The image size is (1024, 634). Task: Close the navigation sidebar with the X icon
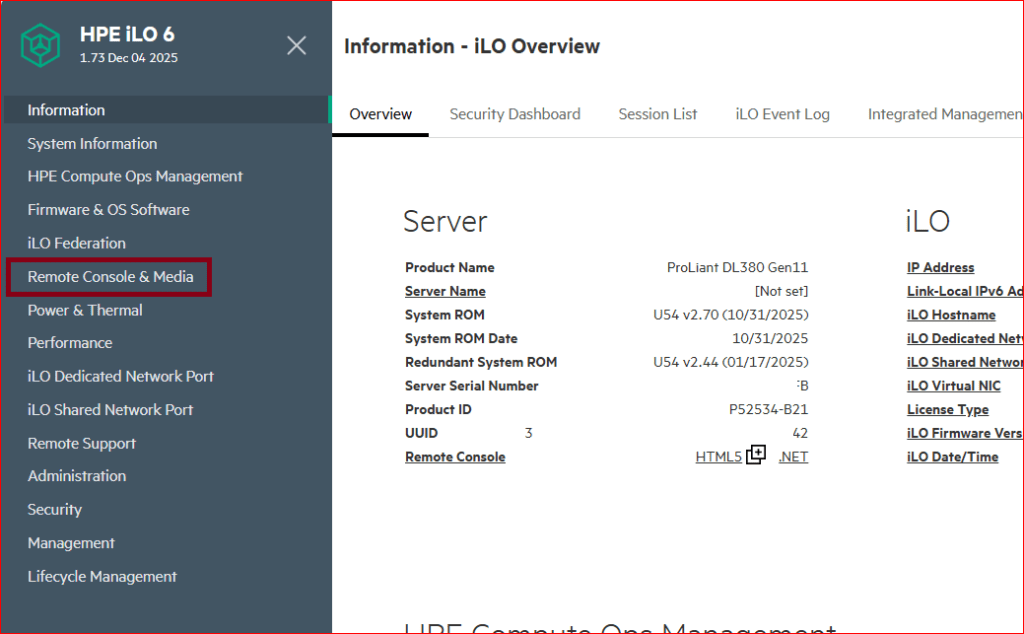pyautogui.click(x=296, y=45)
